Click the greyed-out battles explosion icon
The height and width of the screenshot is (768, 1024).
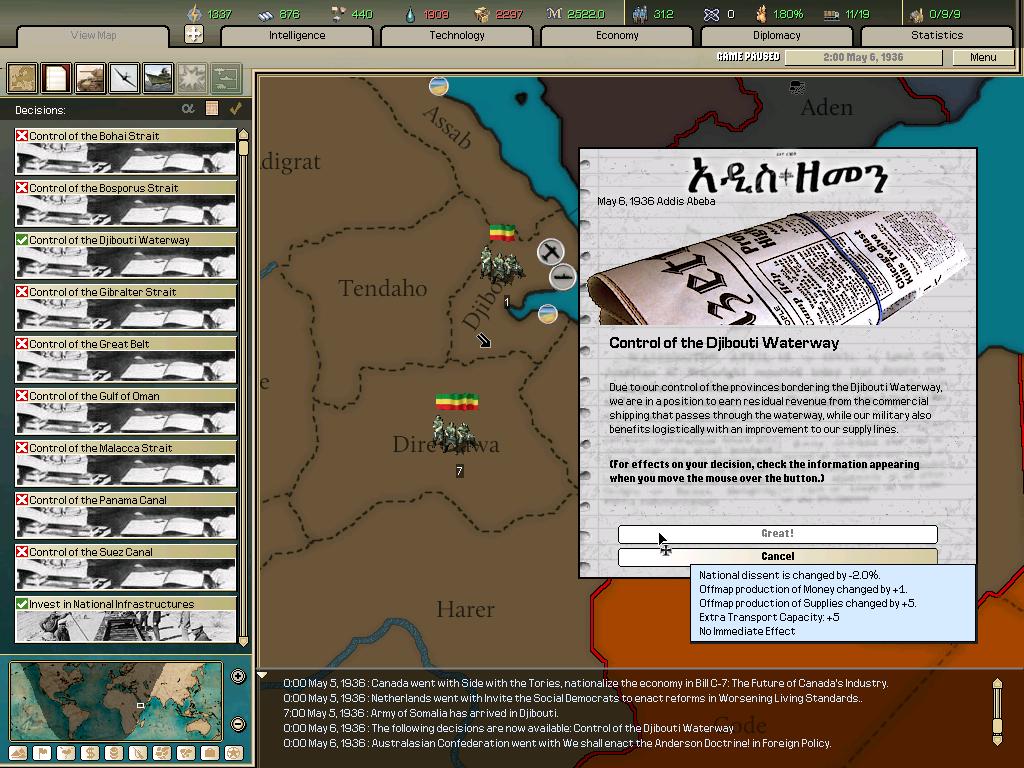coord(191,78)
